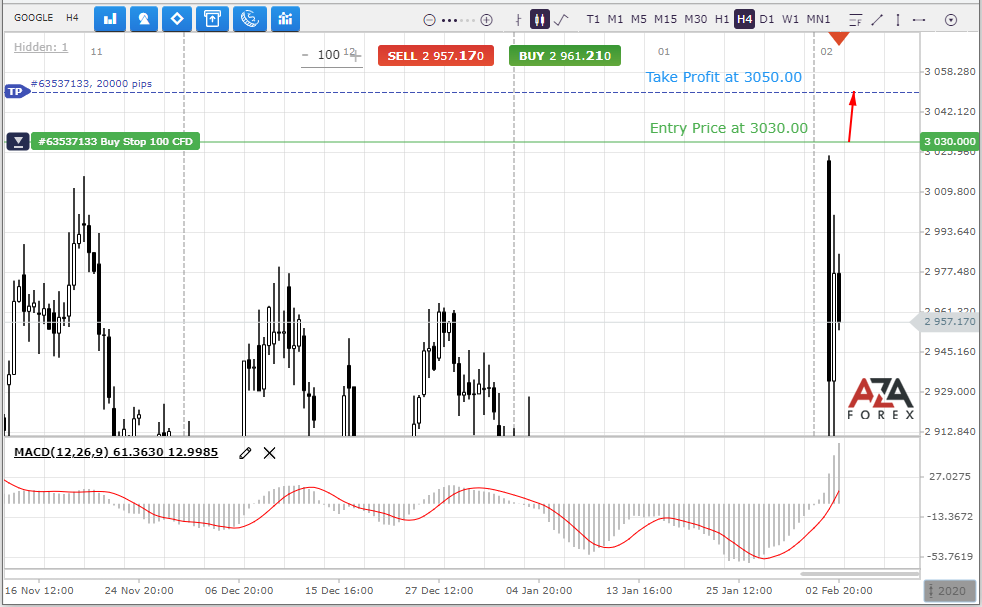Click the blue diamond toolbar button
982x607 pixels.
click(x=177, y=19)
